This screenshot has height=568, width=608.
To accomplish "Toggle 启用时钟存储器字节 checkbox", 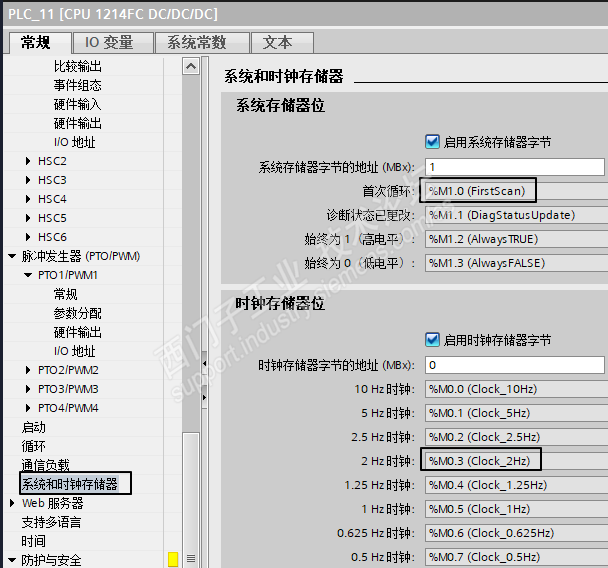I will click(x=432, y=340).
